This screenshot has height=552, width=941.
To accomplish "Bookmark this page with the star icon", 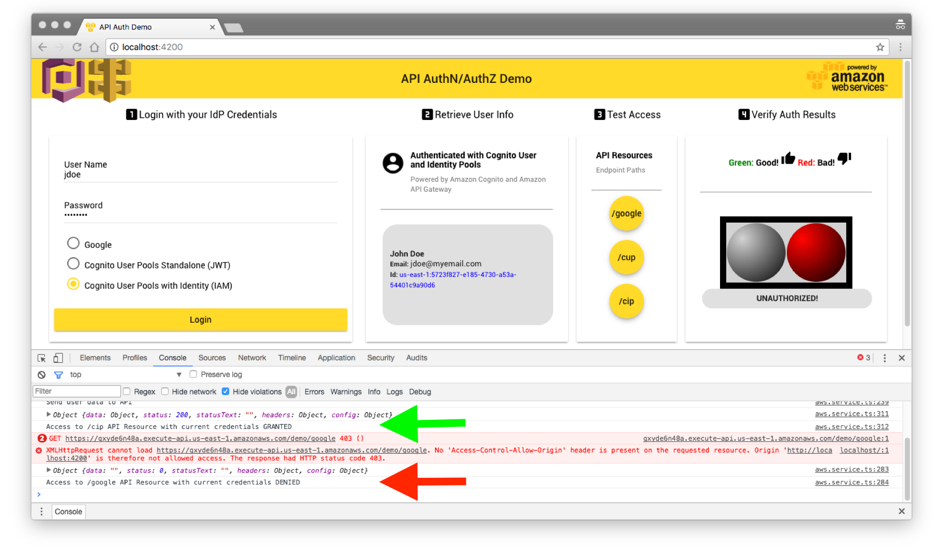I will click(880, 47).
